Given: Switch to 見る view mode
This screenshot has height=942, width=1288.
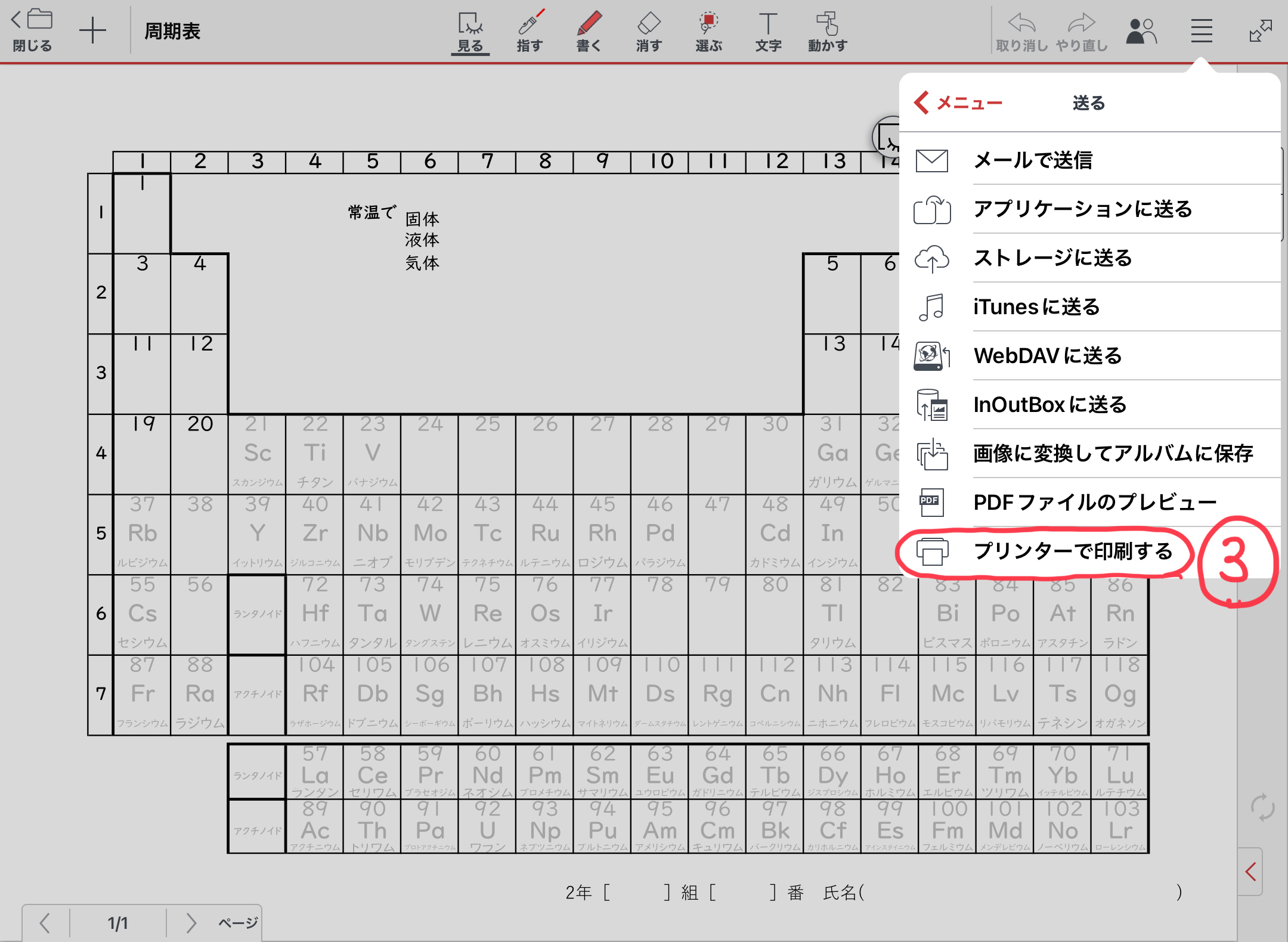Looking at the screenshot, I should (x=470, y=32).
